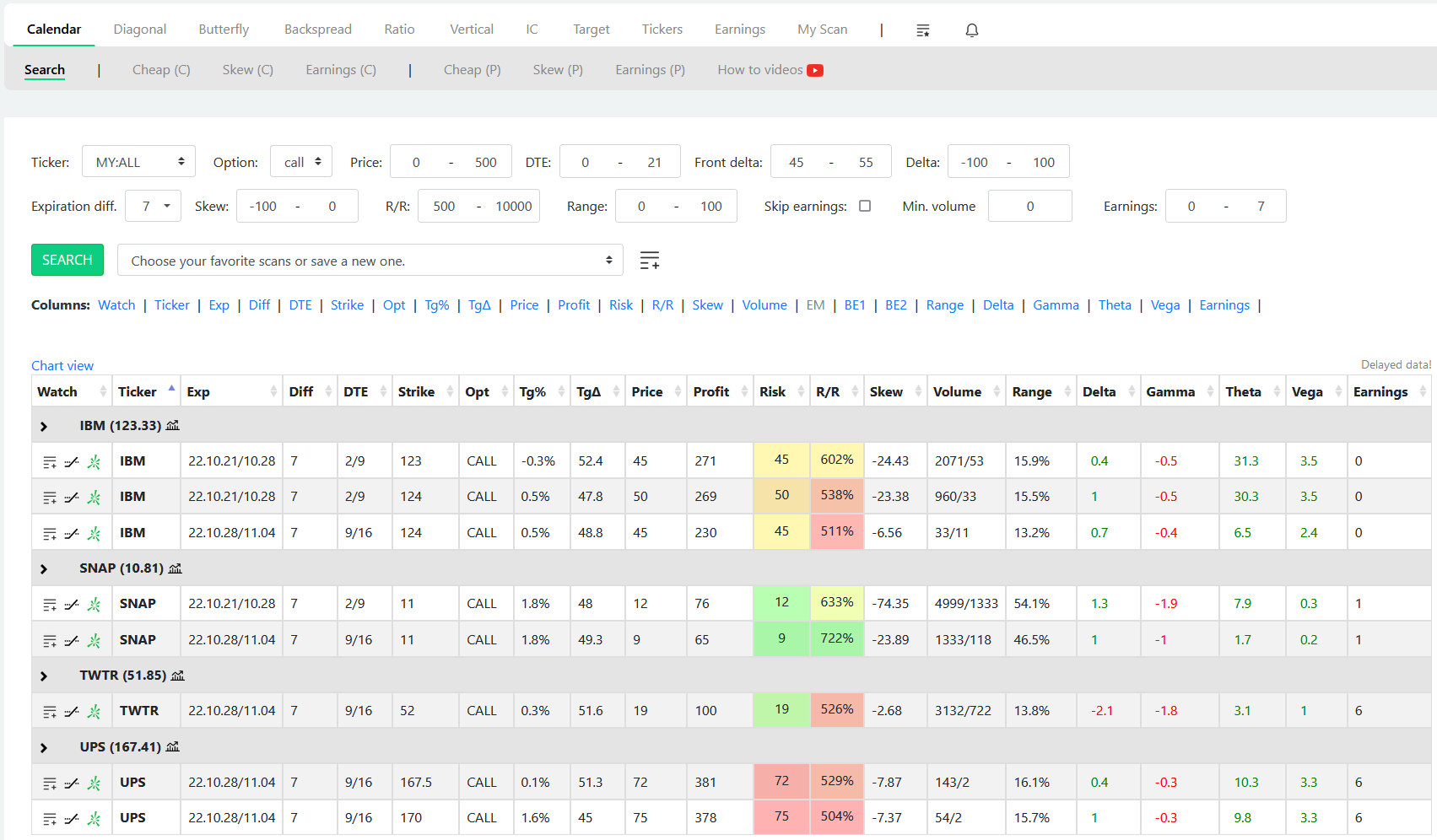Image resolution: width=1437 pixels, height=840 pixels.
Task: Toggle the Watch column link
Action: (116, 305)
